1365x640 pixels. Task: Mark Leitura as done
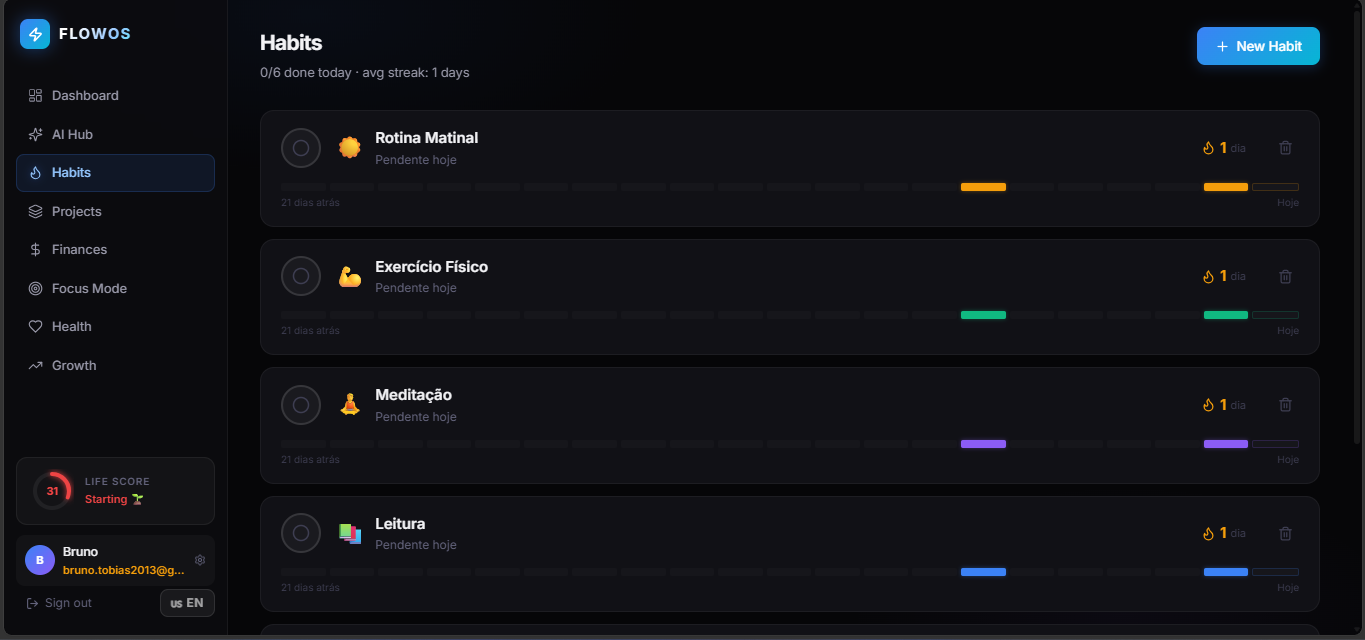pyautogui.click(x=301, y=533)
